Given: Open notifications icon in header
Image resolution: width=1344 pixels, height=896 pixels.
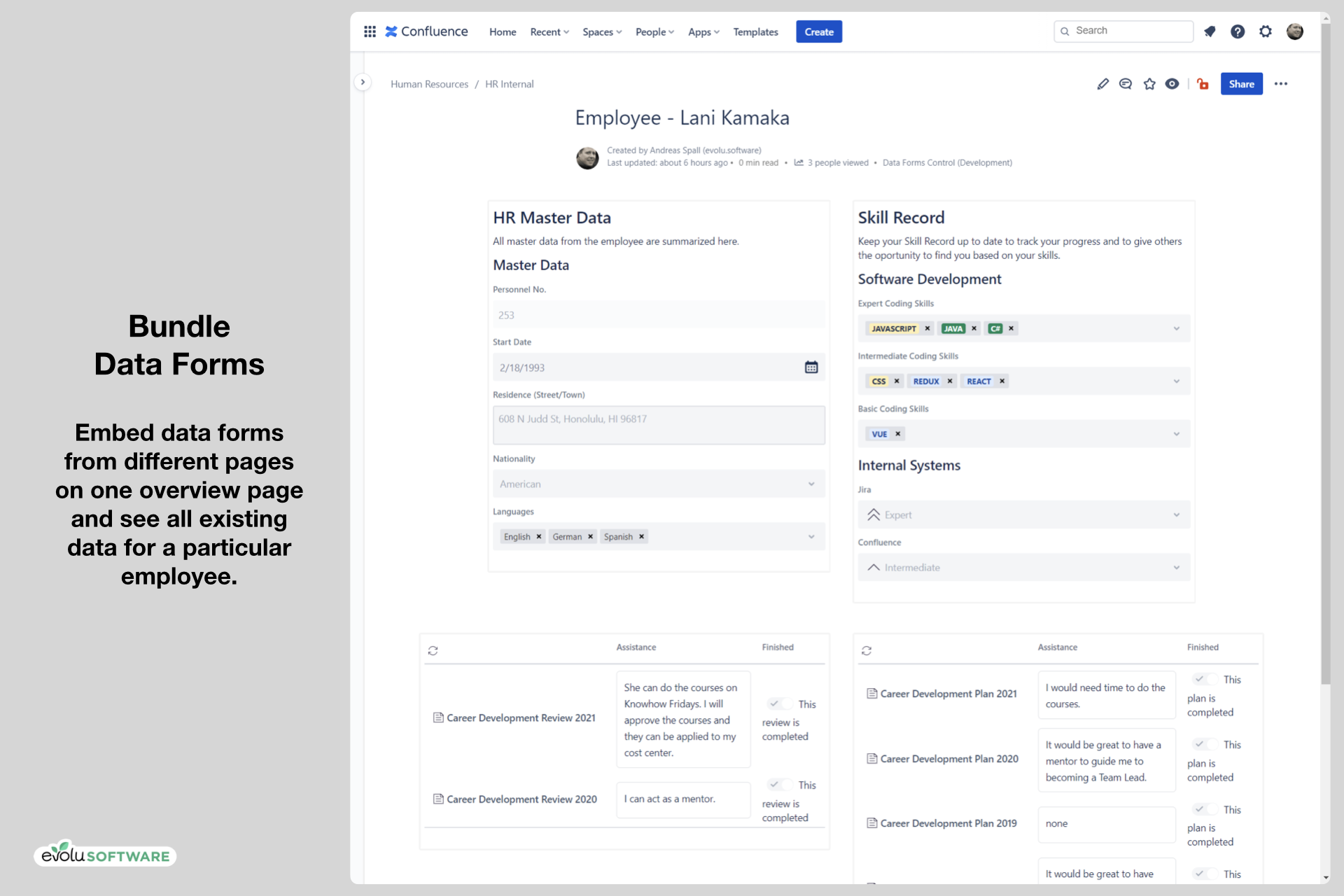Looking at the screenshot, I should pos(1210,31).
